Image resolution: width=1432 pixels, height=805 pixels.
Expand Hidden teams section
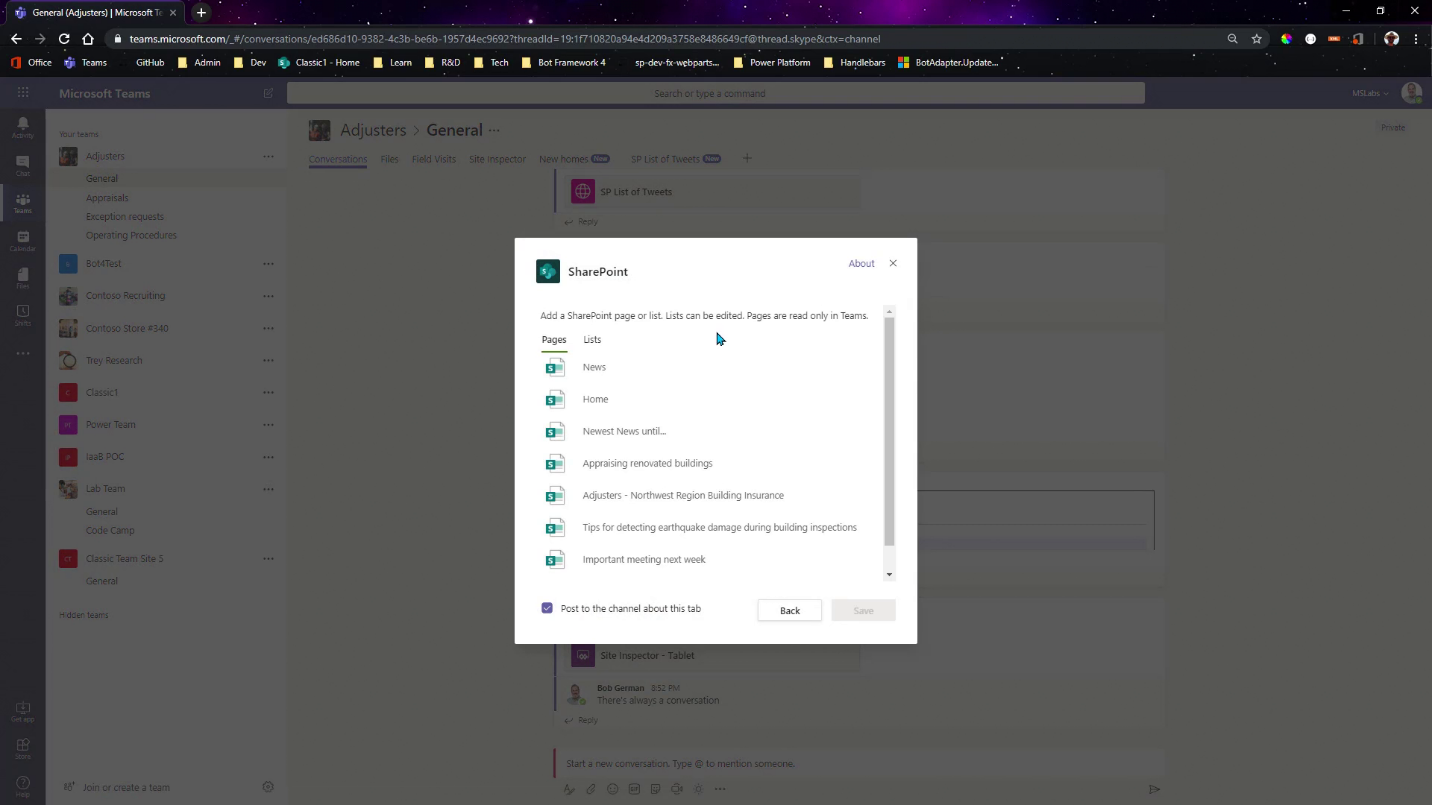84,615
